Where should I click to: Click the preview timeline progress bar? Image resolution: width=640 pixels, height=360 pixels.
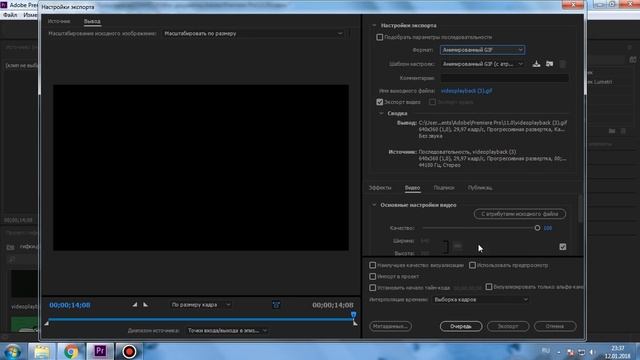tap(200, 319)
